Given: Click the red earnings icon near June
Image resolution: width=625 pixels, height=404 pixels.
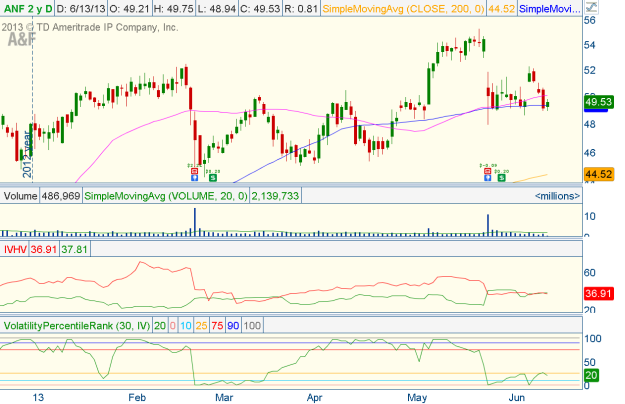Looking at the screenshot, I should (487, 173).
